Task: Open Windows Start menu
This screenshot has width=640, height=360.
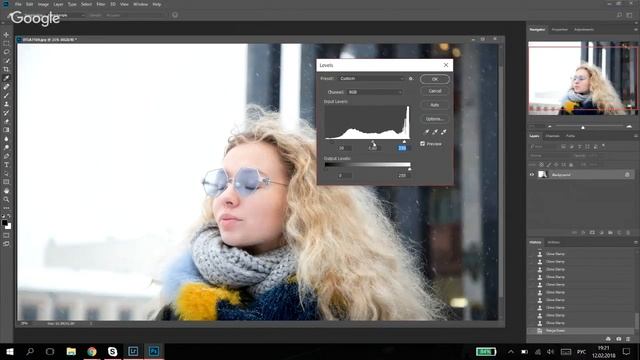Action: [10, 351]
